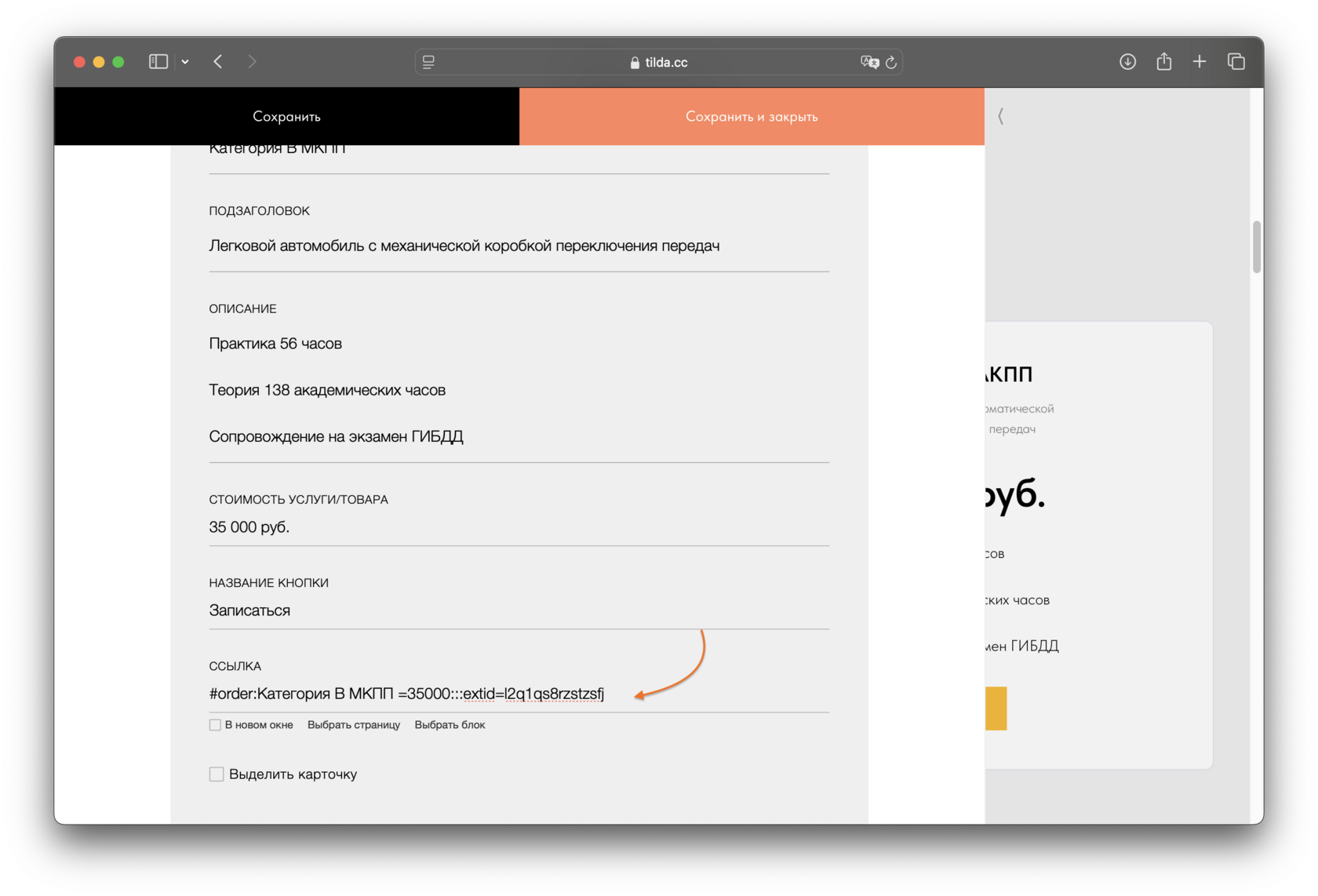This screenshot has height=896, width=1318.
Task: Edit the Подзаголовок text field
Action: (x=519, y=246)
